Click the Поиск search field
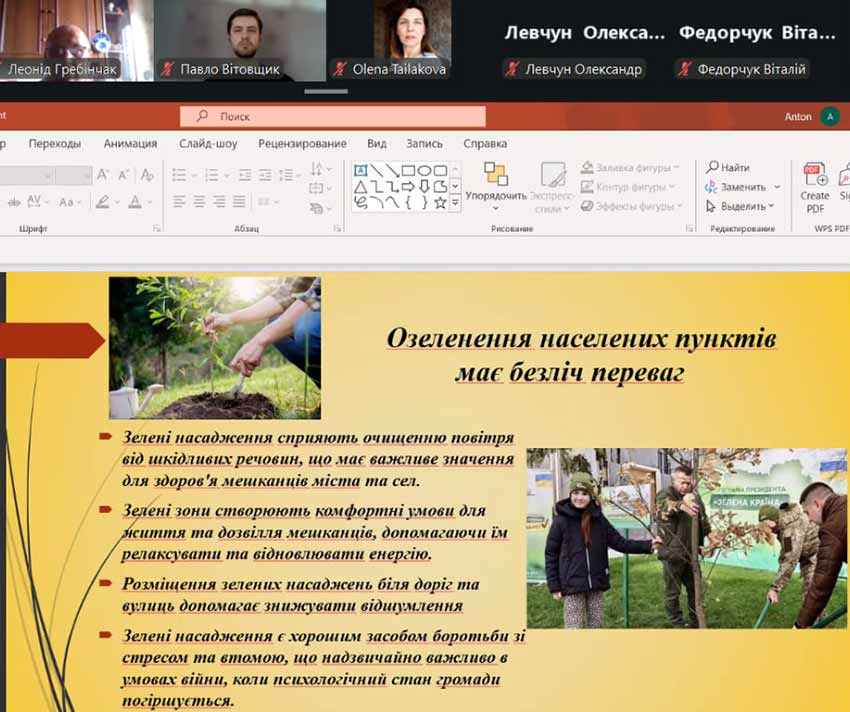Viewport: 850px width, 712px height. tap(332, 116)
